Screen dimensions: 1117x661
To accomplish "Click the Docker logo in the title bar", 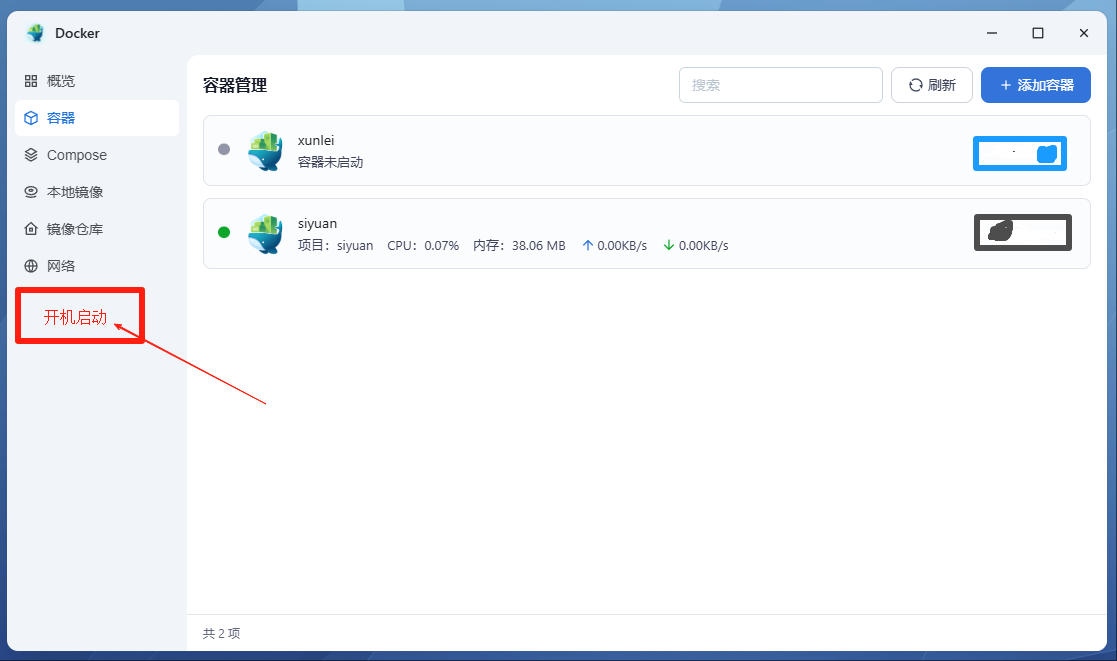I will [35, 33].
